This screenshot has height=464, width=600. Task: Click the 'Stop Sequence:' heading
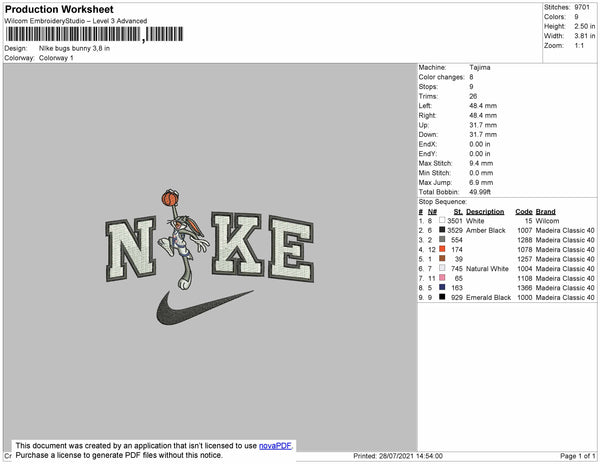[442, 202]
